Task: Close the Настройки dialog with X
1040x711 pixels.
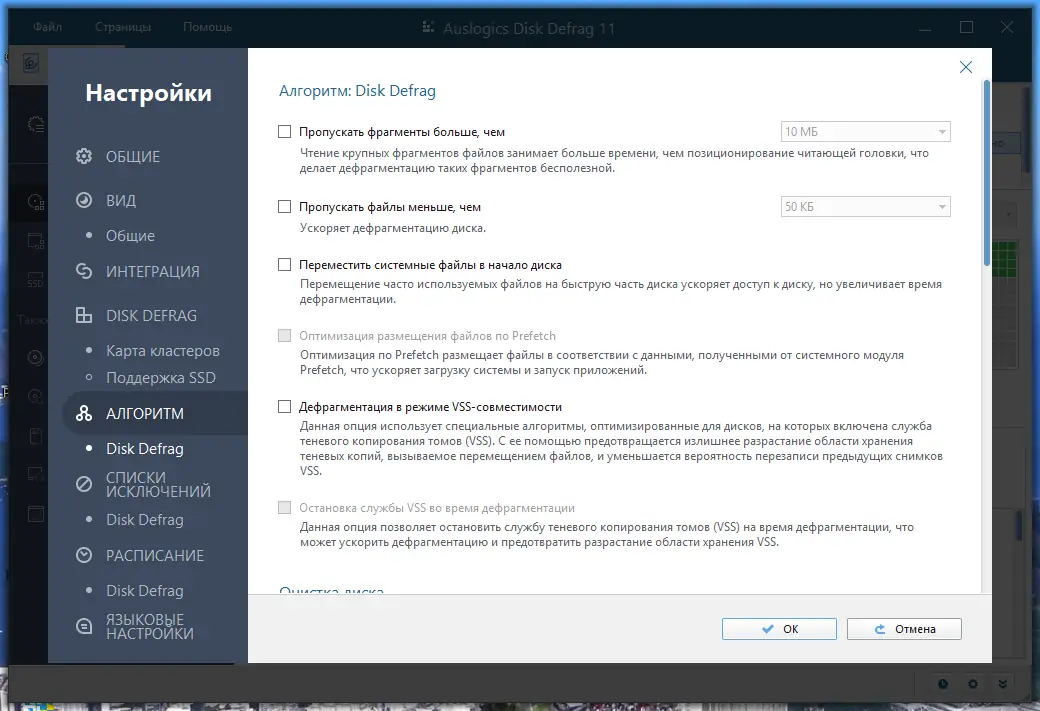Action: [966, 67]
